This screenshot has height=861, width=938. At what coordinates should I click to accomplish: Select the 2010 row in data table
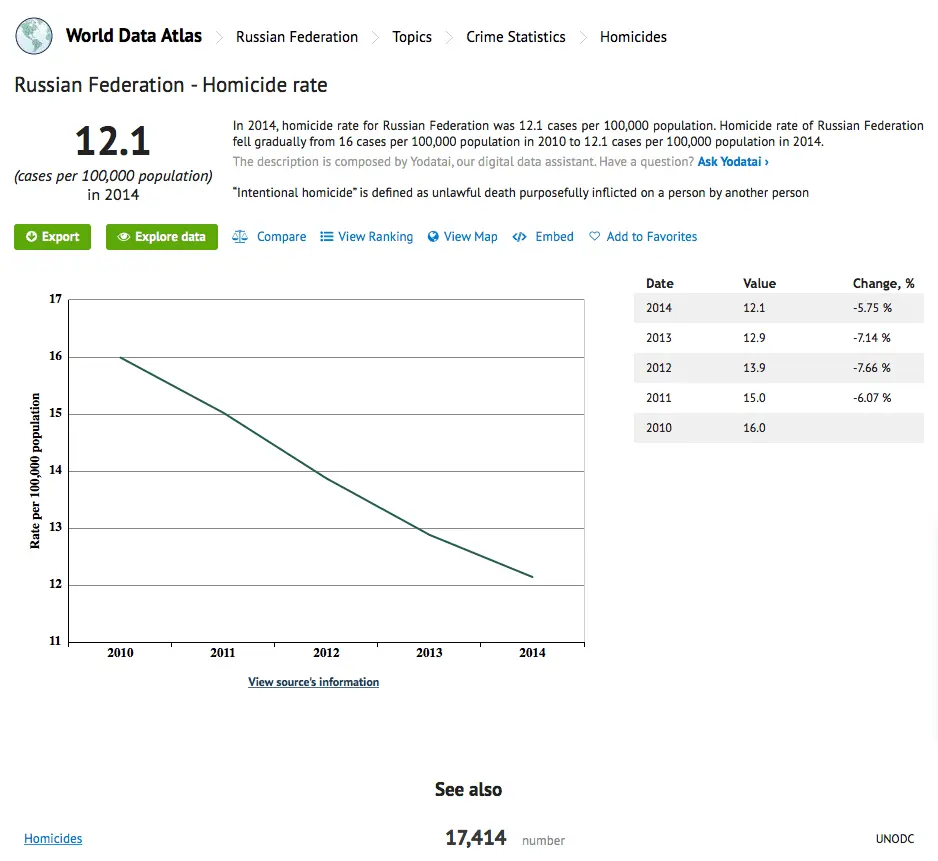[778, 428]
